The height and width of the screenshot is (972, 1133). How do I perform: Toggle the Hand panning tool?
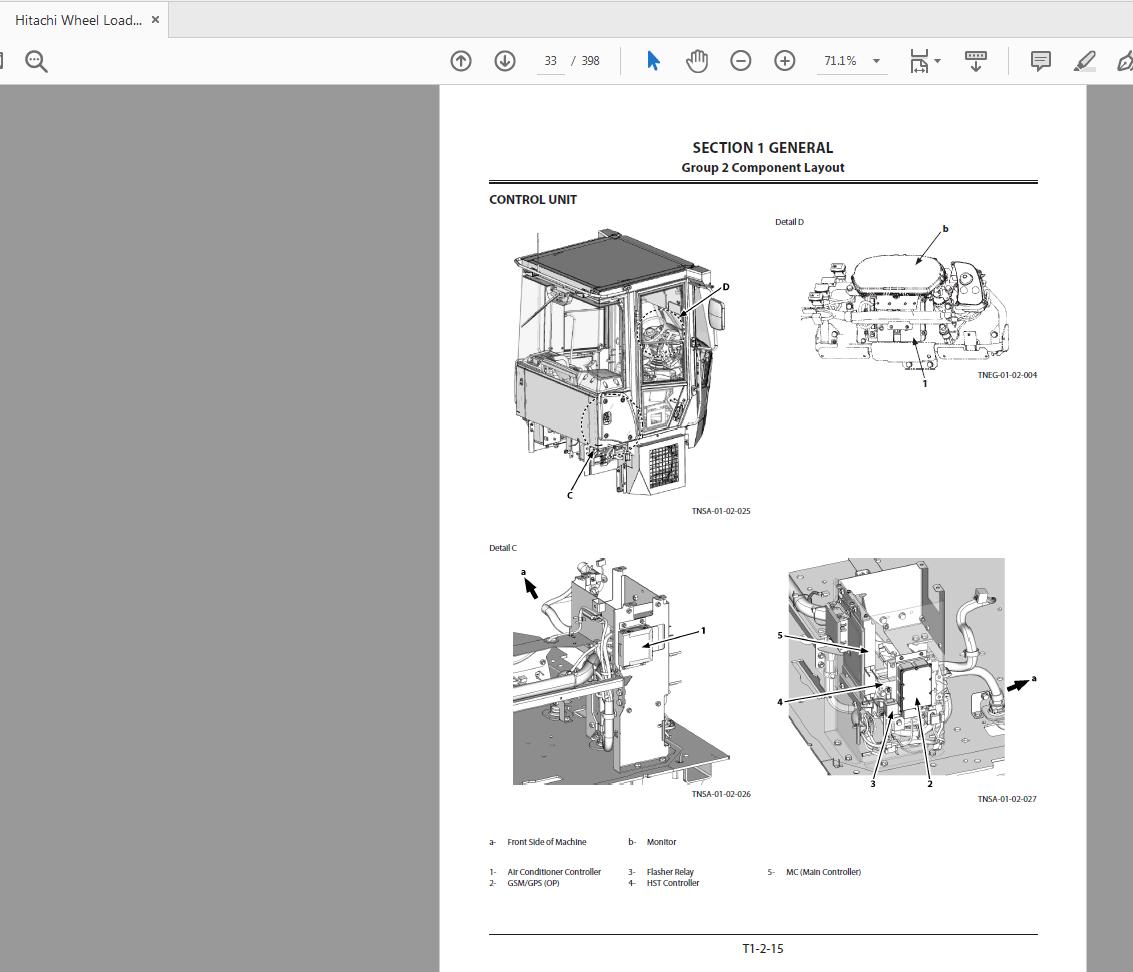click(697, 61)
